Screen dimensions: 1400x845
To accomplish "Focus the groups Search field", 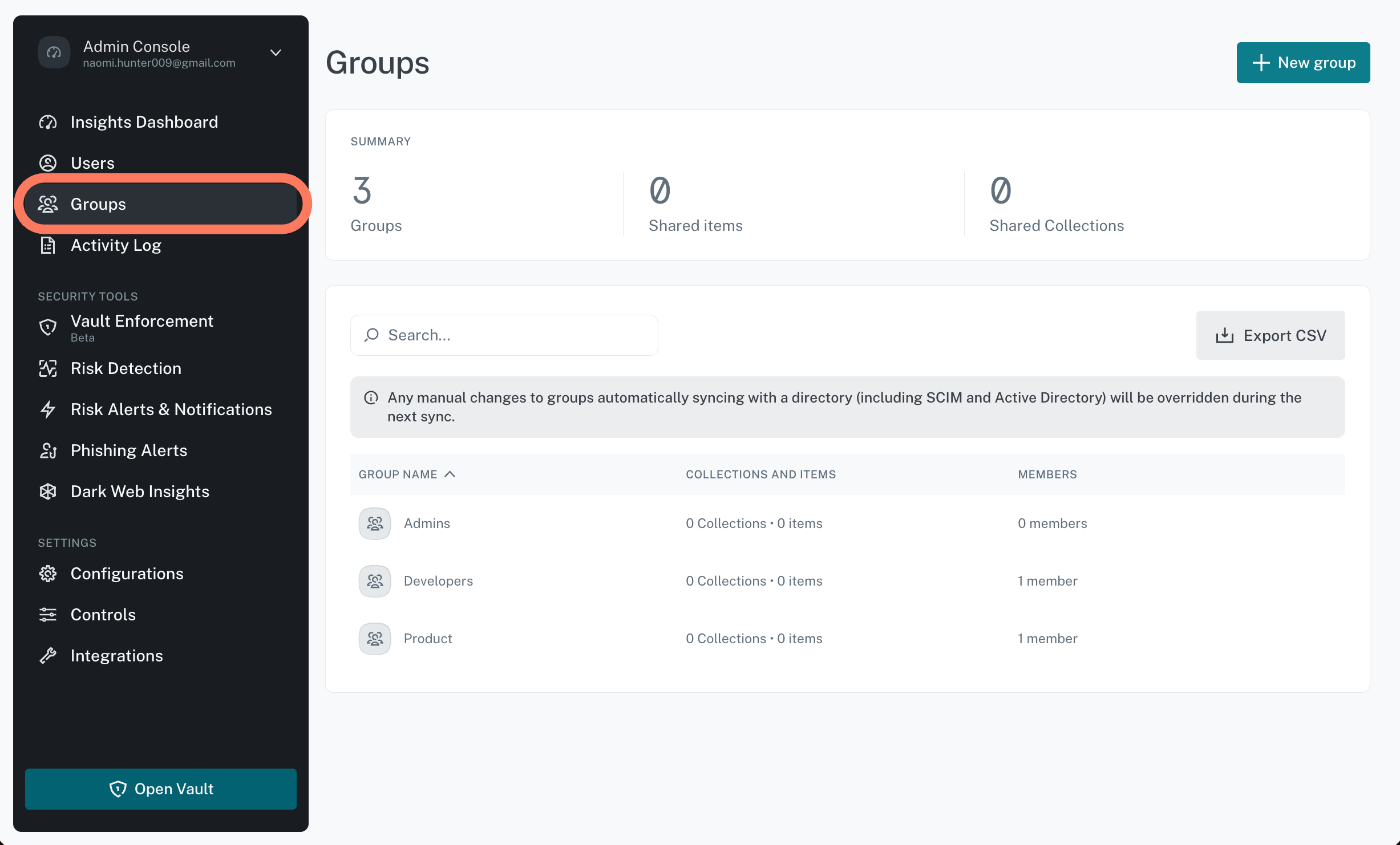I will click(504, 335).
